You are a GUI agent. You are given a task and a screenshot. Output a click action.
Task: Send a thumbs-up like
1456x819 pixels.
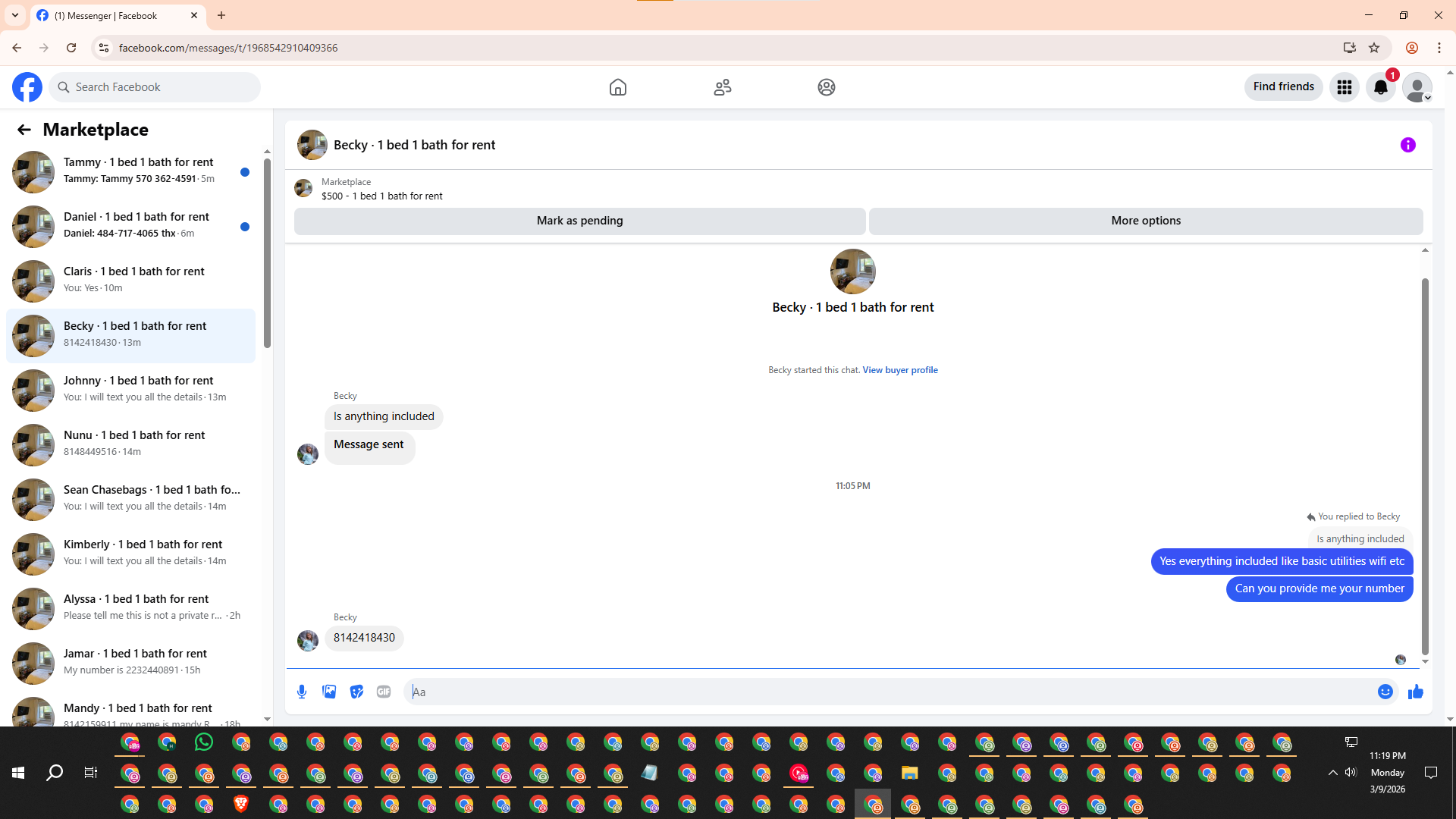point(1415,692)
